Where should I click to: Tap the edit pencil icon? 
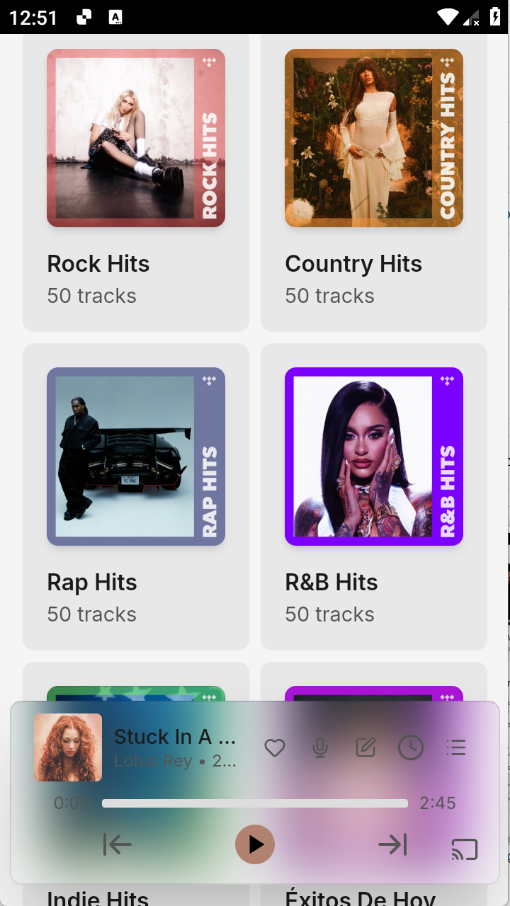(366, 748)
